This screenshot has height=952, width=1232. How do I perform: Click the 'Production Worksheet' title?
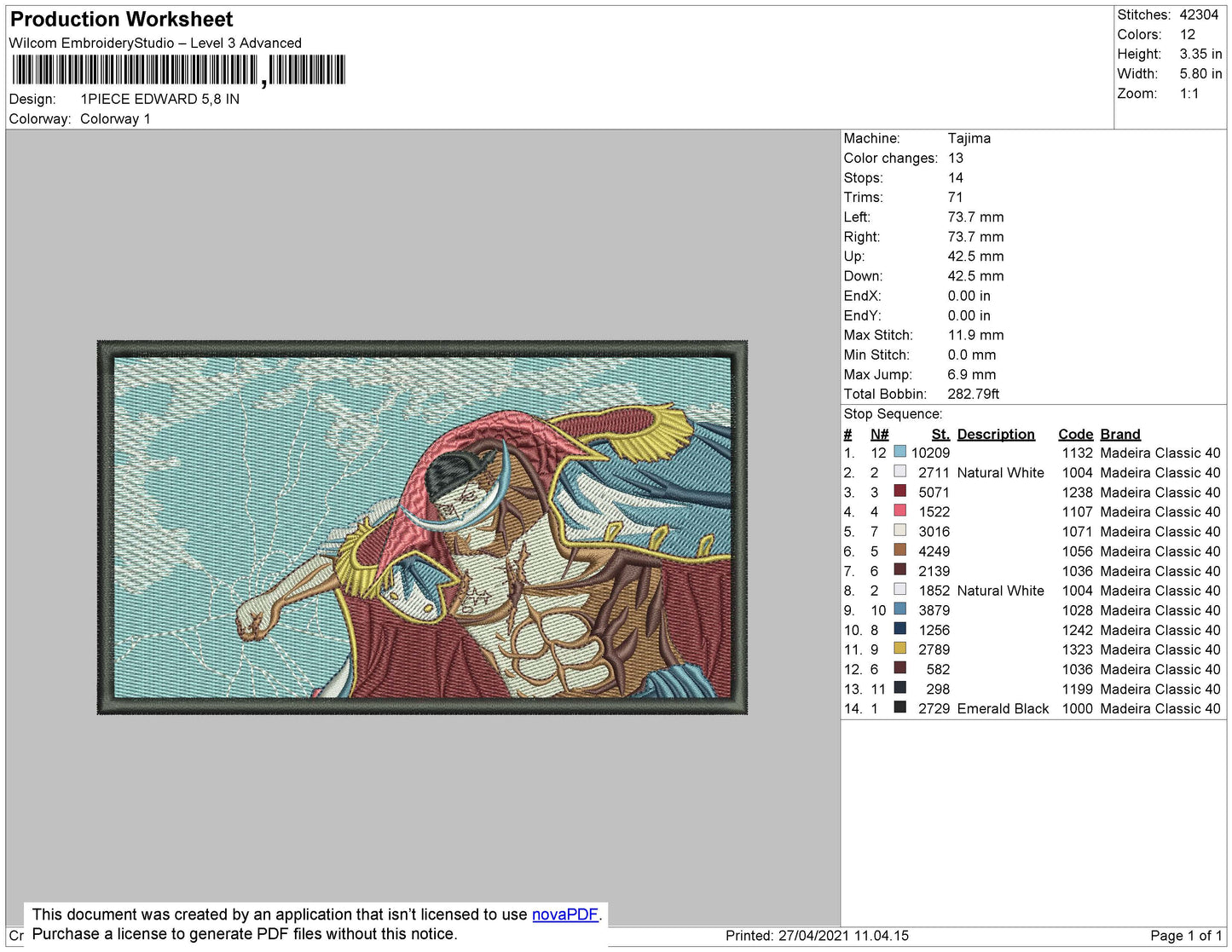(x=121, y=20)
